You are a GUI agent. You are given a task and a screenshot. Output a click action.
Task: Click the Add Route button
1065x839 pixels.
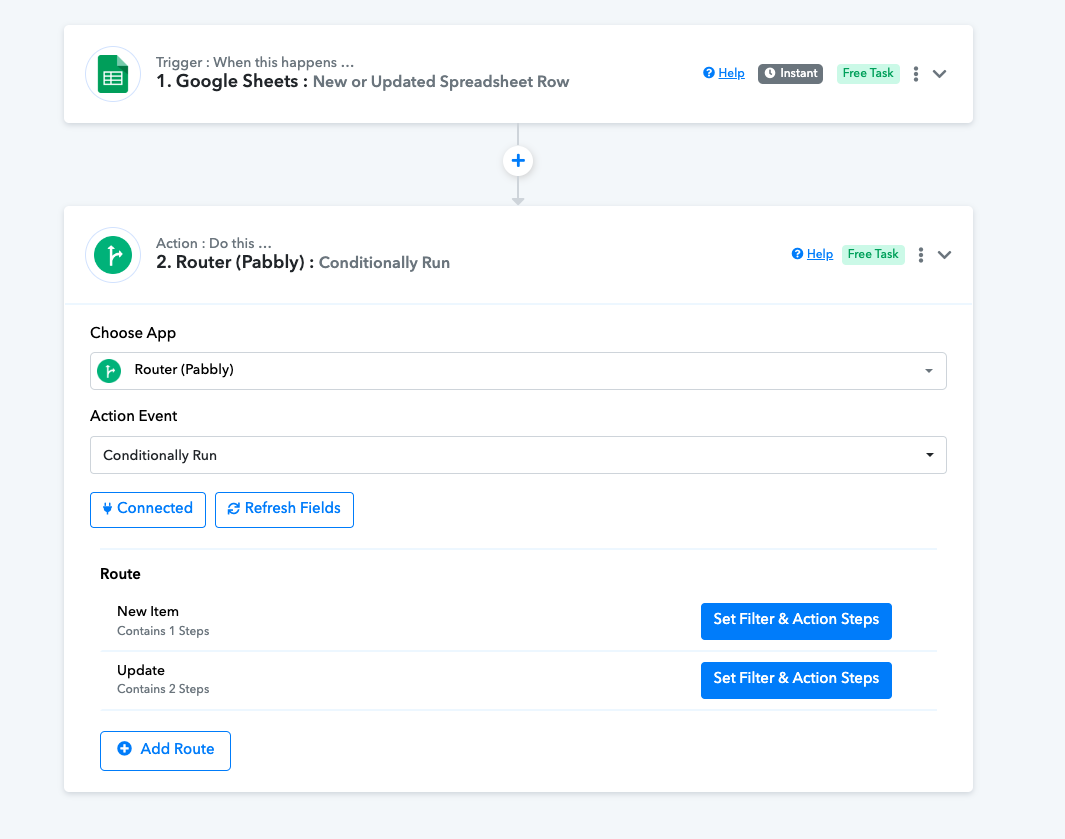point(165,751)
